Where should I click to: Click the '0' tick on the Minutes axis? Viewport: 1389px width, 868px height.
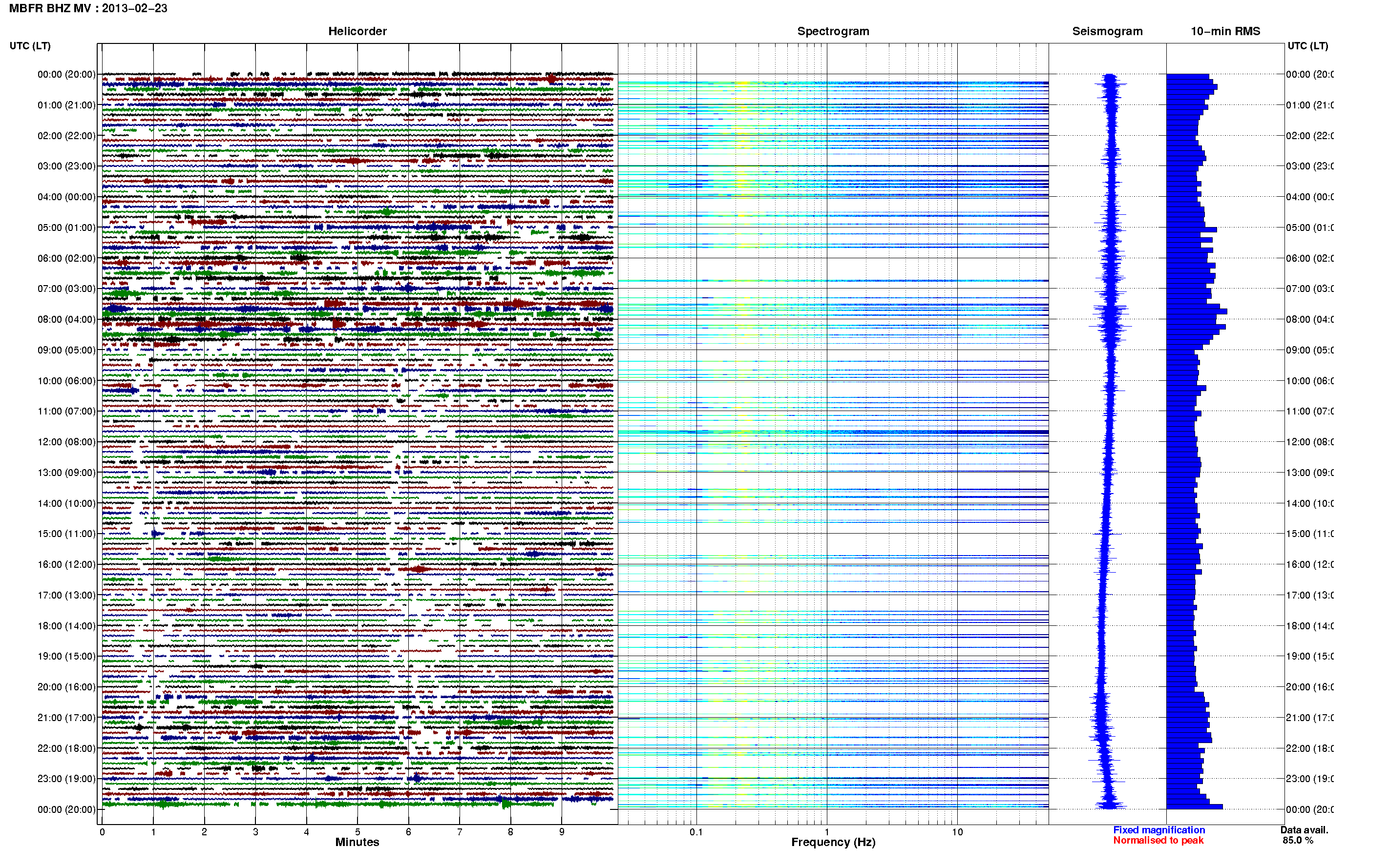point(102,832)
